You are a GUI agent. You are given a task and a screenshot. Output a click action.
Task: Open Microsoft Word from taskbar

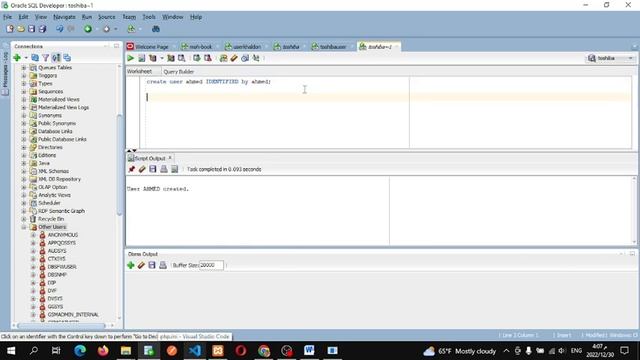tap(309, 351)
